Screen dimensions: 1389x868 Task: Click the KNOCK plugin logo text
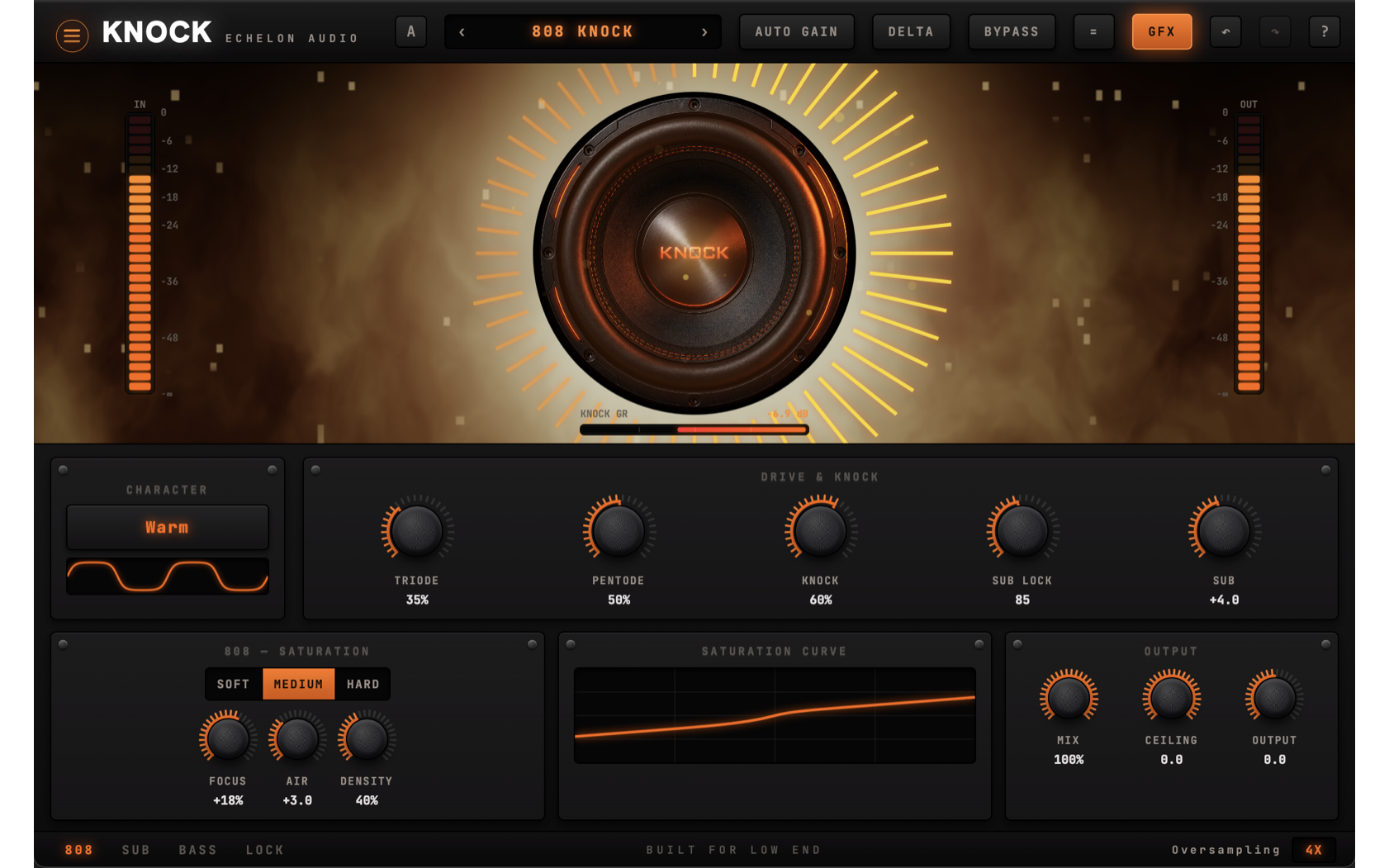pyautogui.click(x=157, y=32)
